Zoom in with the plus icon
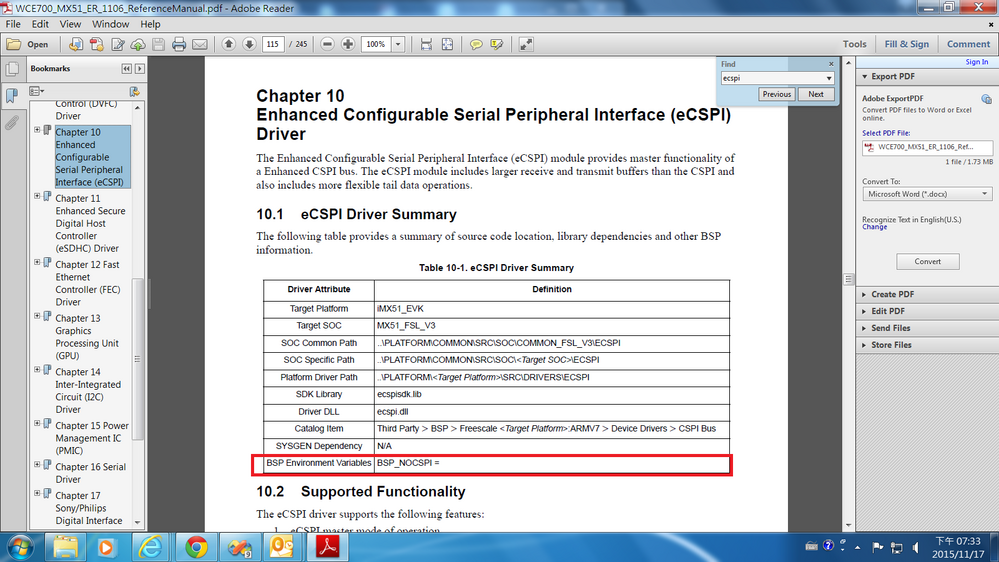 (x=348, y=44)
